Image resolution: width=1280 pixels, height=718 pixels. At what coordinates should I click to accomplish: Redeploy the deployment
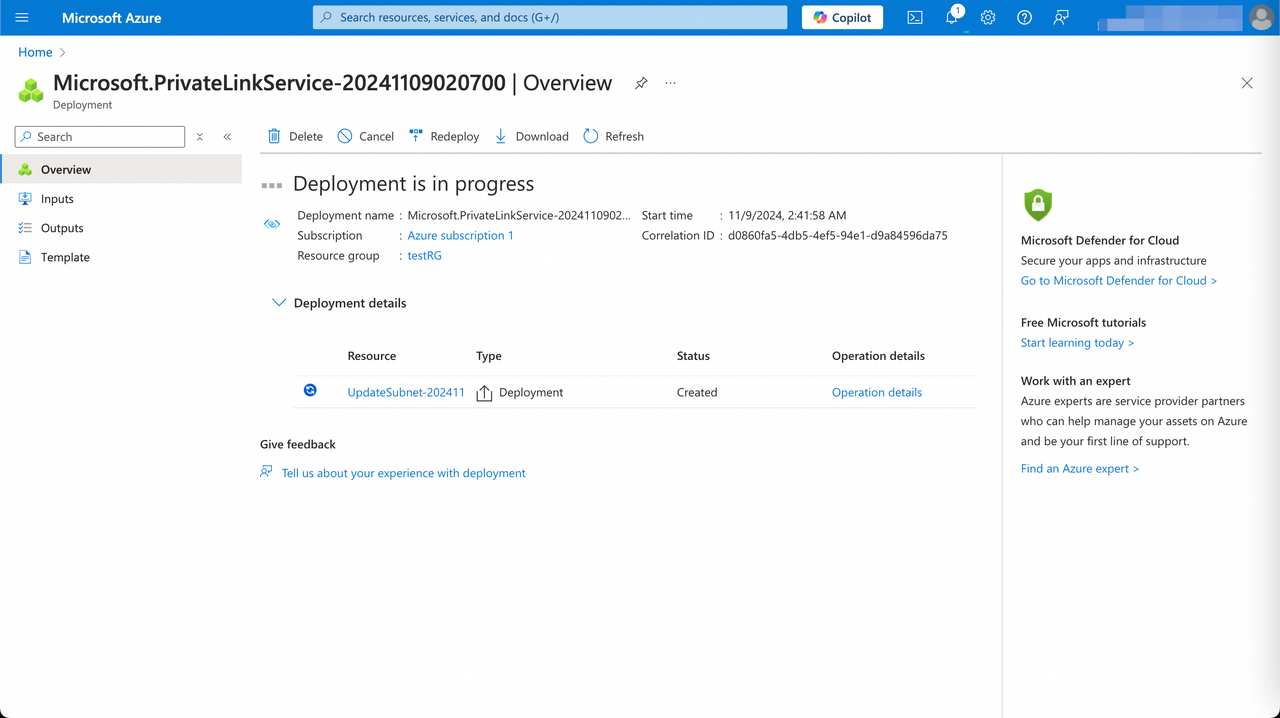point(443,136)
